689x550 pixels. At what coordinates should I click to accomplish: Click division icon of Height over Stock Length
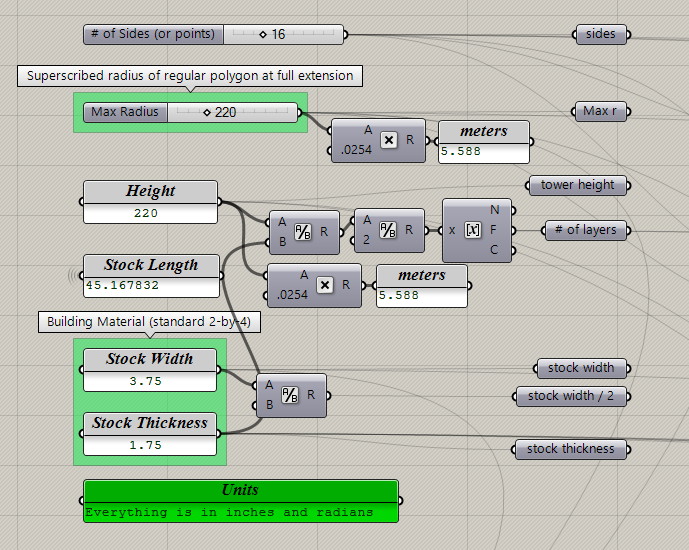[x=303, y=232]
